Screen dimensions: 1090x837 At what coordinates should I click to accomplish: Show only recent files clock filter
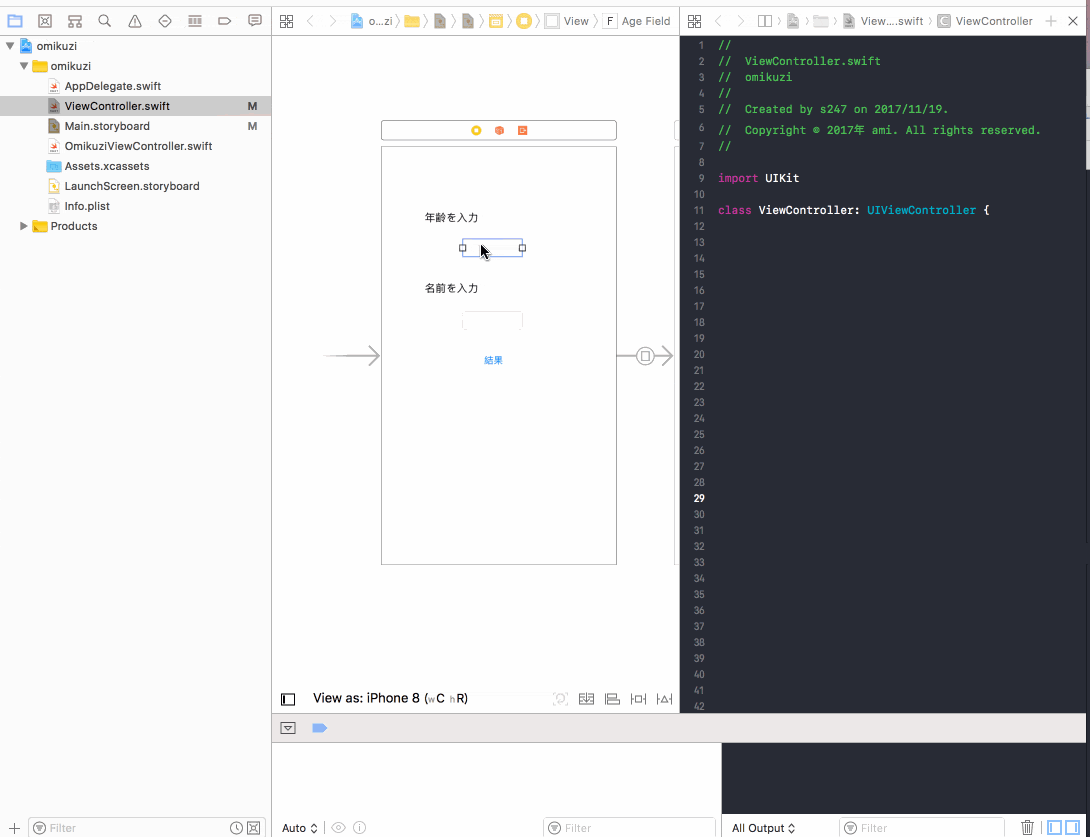(x=236, y=828)
